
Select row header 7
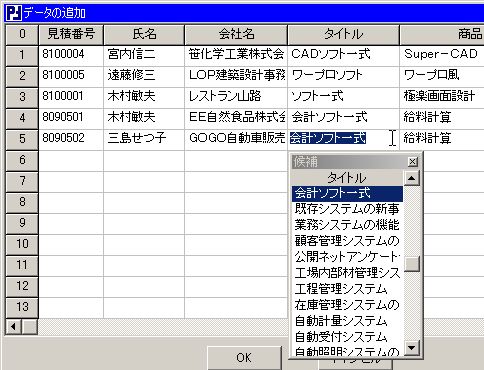point(22,181)
